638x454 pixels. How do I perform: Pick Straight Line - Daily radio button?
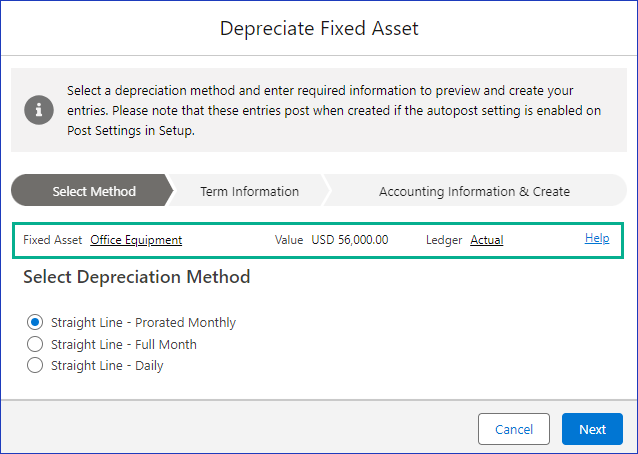pos(35,365)
